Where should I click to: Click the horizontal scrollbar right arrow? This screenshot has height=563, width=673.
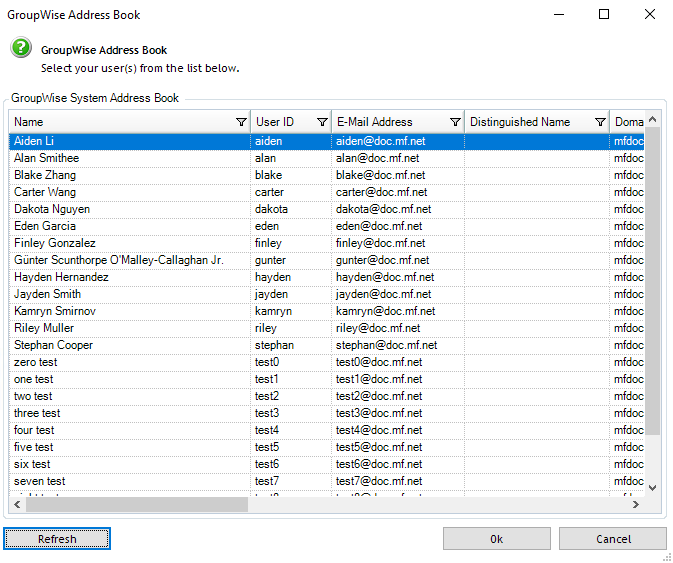point(636,505)
